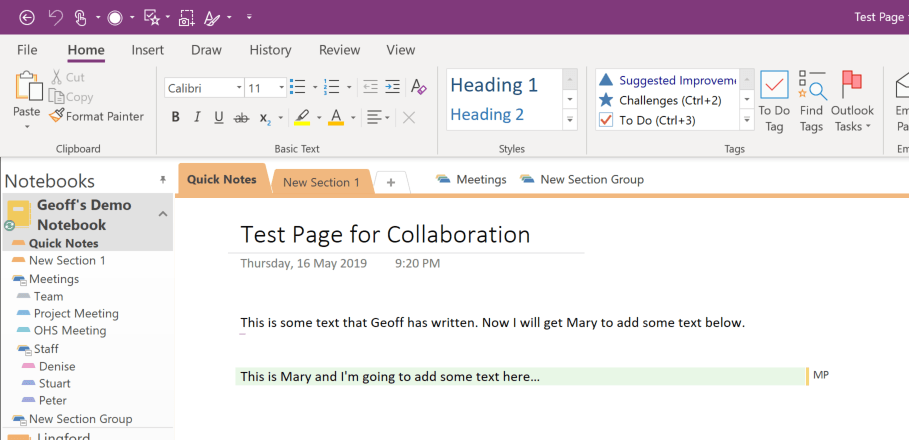Screen dimensions: 909x440
Task: Open Meetings section group link
Action: point(471,180)
